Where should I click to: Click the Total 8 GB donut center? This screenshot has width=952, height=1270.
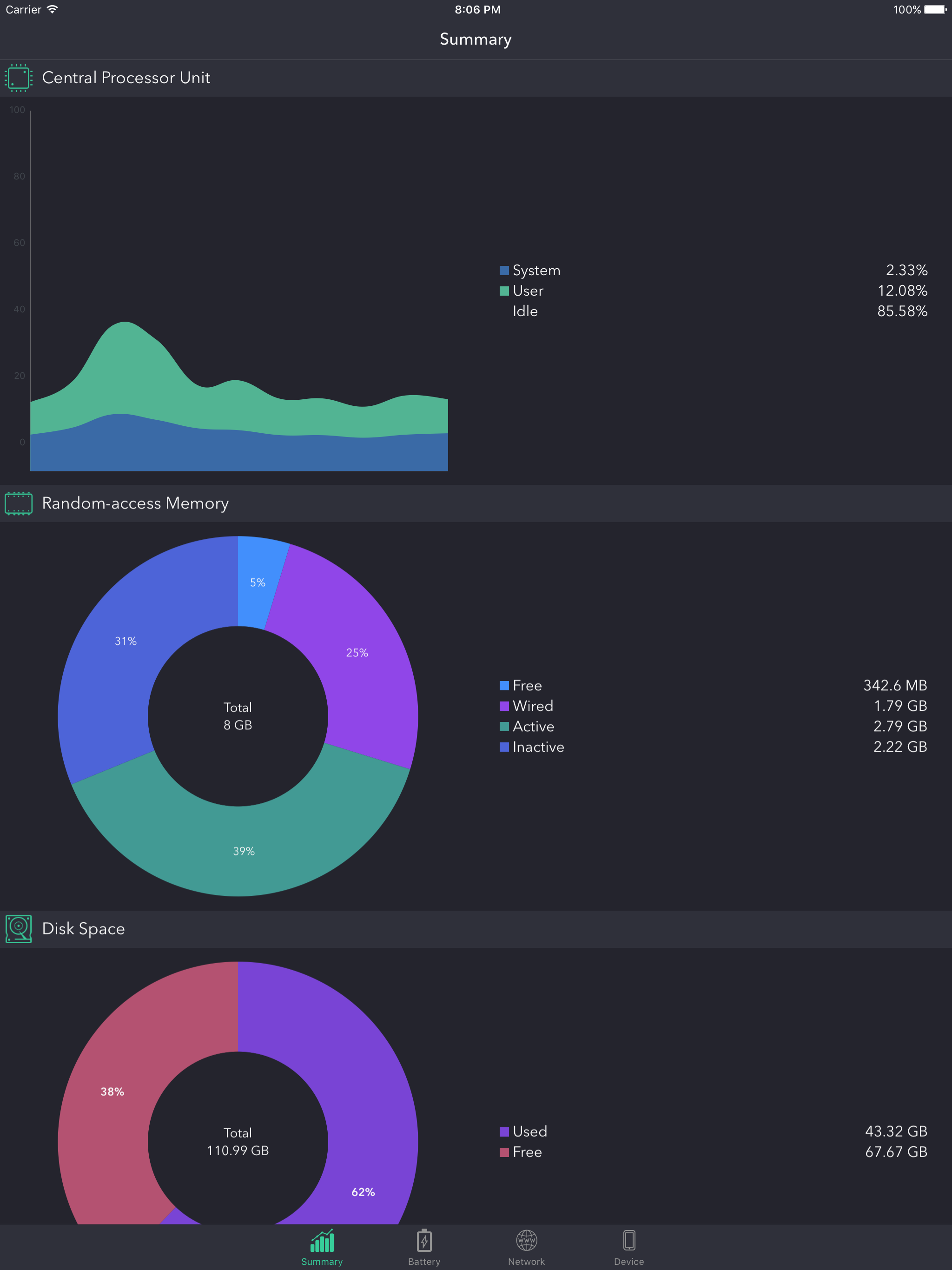tap(238, 716)
